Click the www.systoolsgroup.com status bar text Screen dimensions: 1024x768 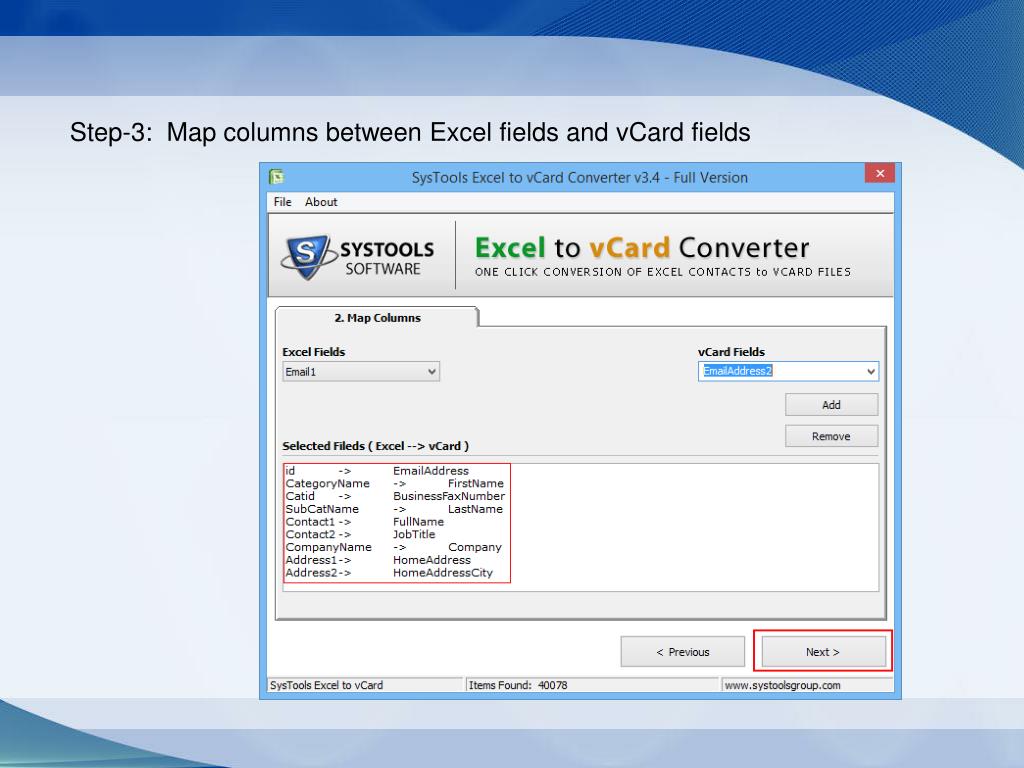(782, 685)
